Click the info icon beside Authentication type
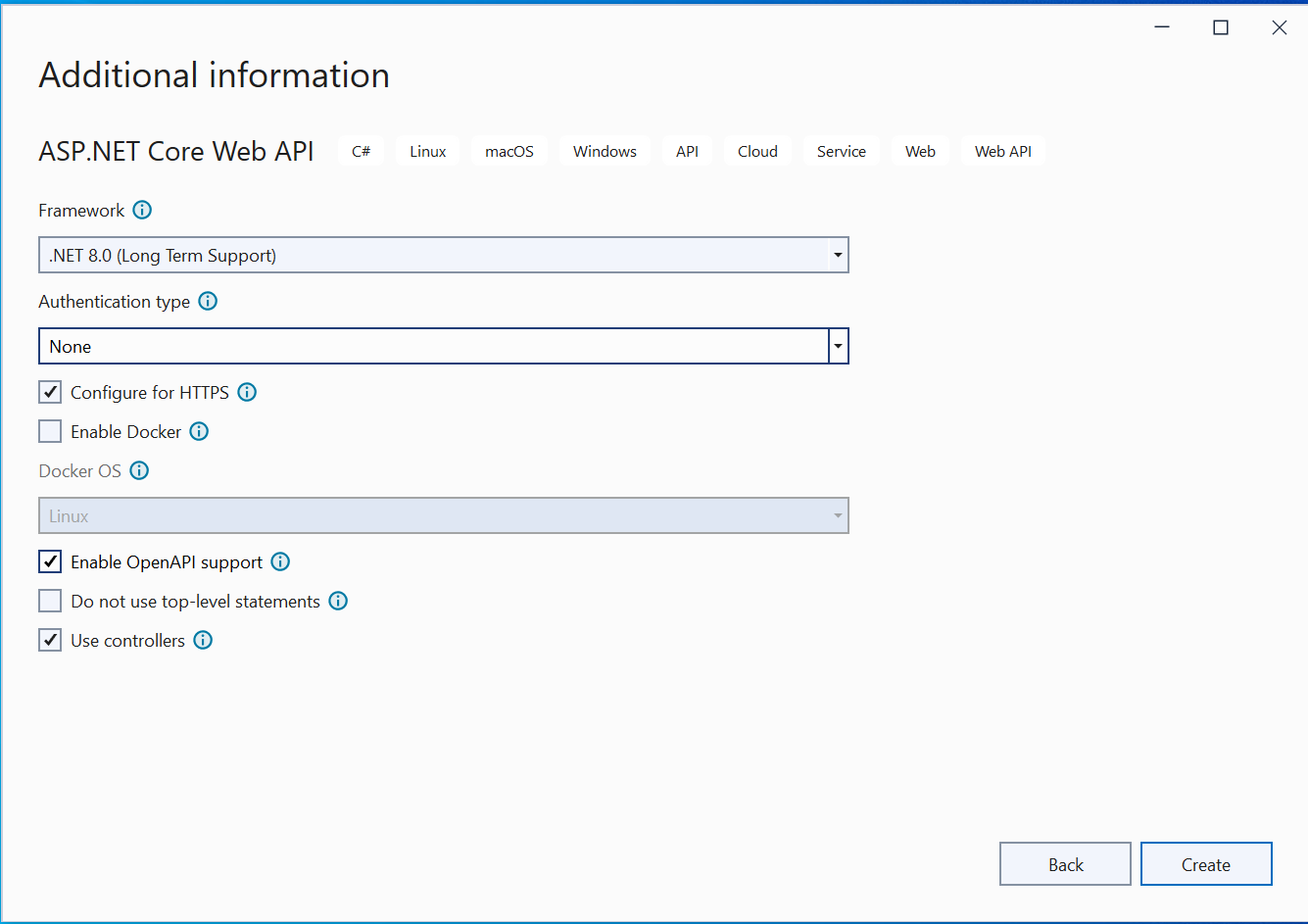The height and width of the screenshot is (924, 1308). point(208,301)
